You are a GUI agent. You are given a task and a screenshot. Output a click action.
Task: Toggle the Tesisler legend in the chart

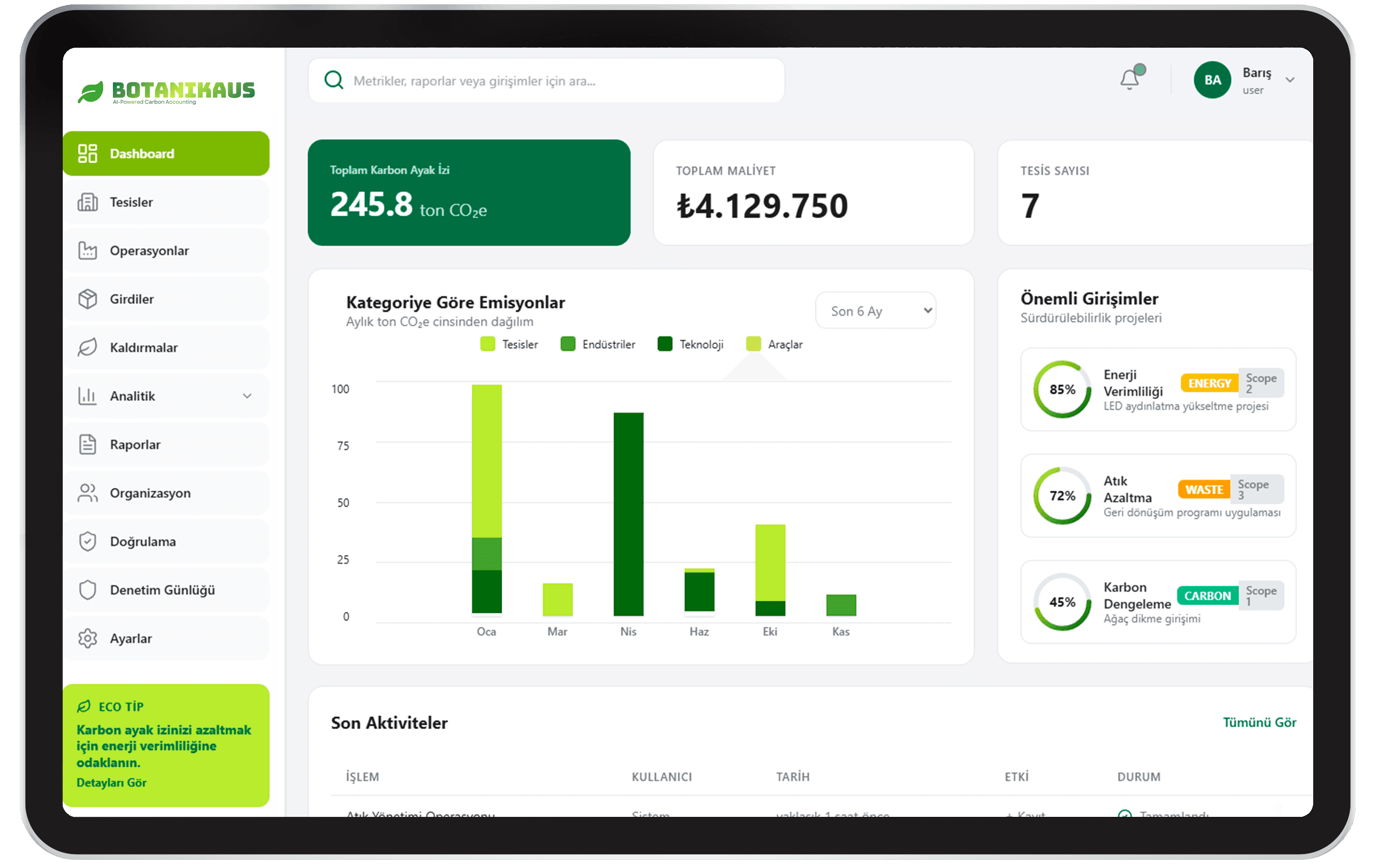(510, 344)
